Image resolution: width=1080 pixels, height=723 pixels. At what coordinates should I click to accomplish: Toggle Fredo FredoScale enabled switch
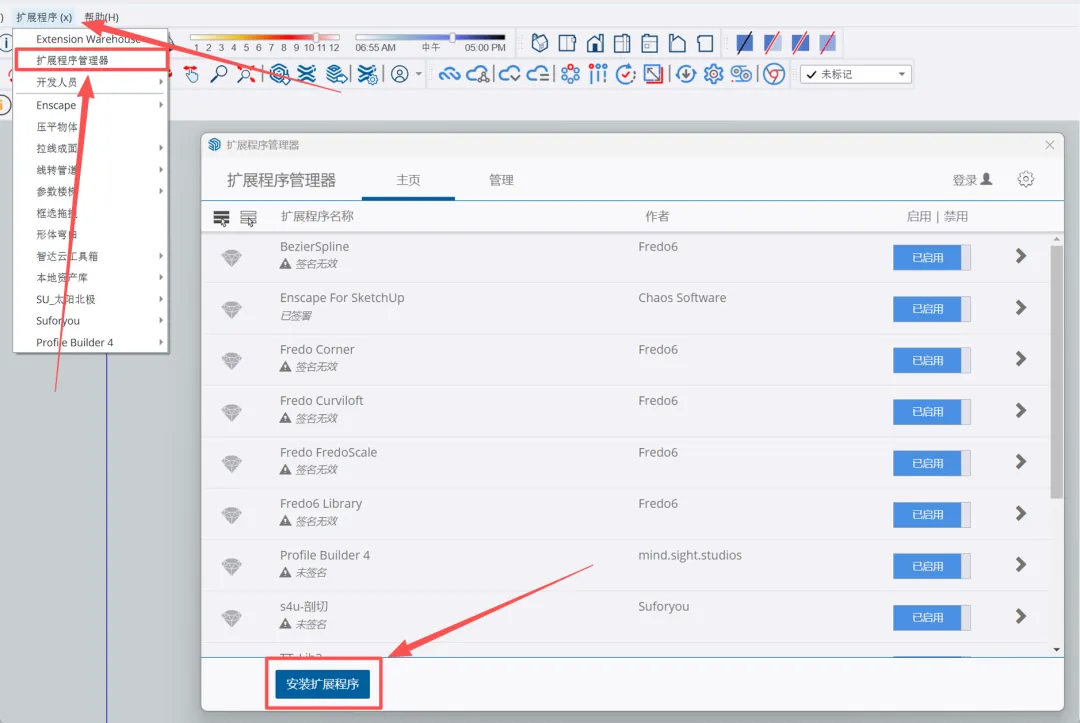pyautogui.click(x=931, y=463)
